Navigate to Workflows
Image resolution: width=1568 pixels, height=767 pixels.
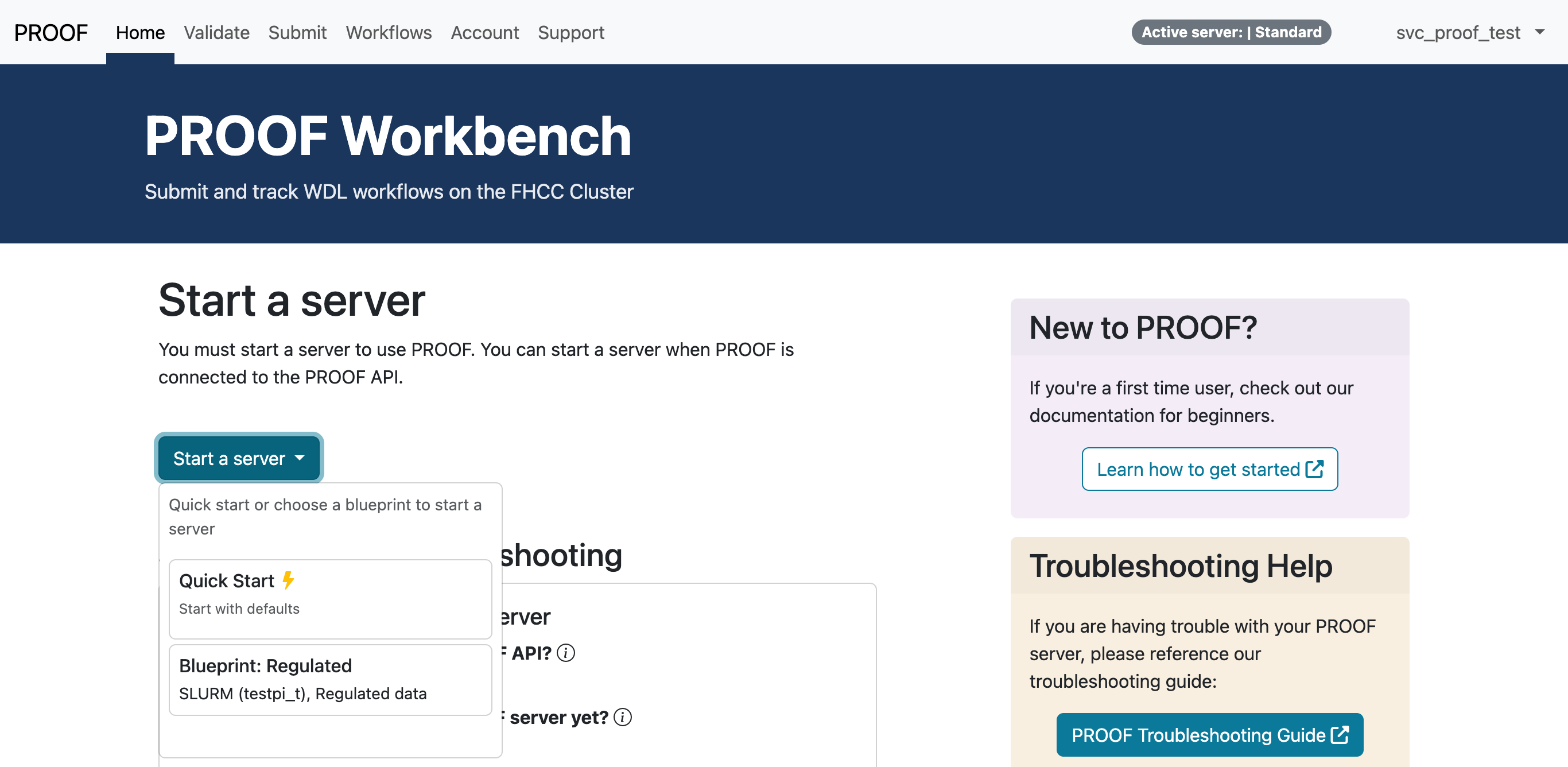389,32
